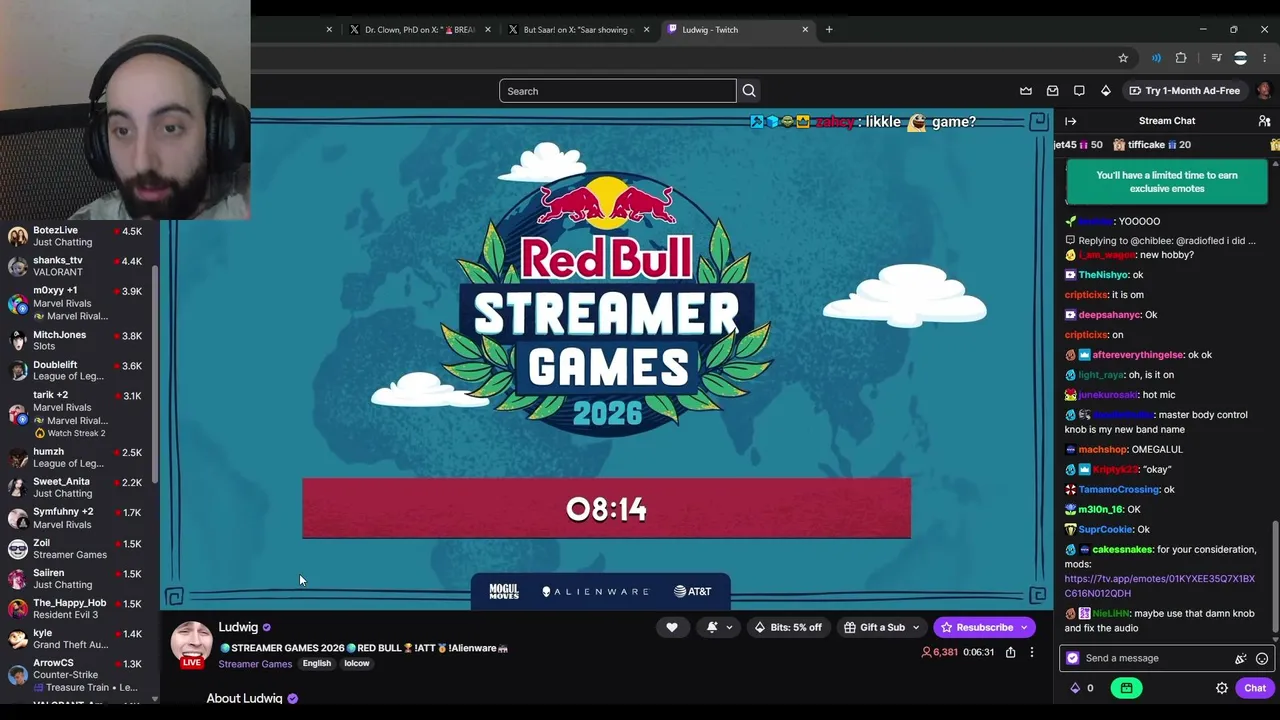Open the user profile avatar menu

click(x=1264, y=91)
